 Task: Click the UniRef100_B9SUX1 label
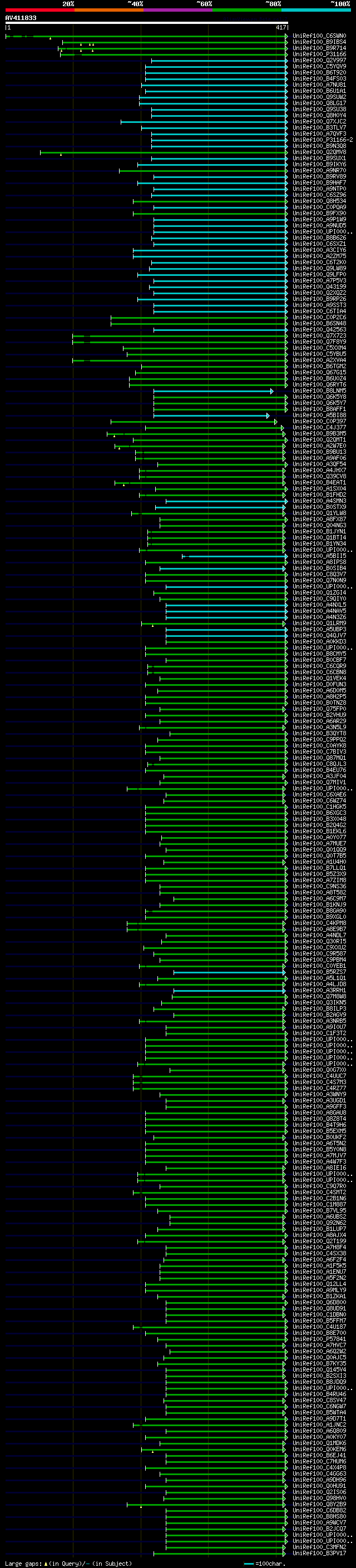pos(319,159)
